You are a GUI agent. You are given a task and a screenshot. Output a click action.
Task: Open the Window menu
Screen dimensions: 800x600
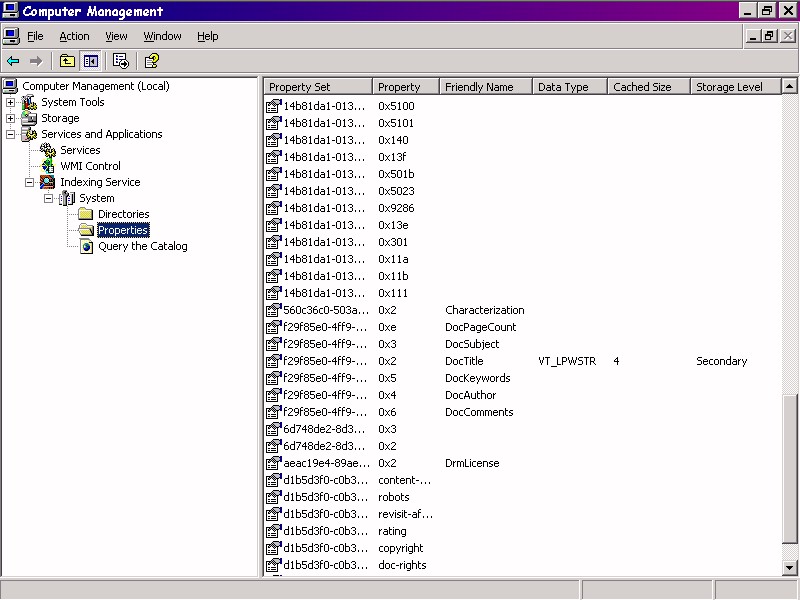[x=162, y=36]
